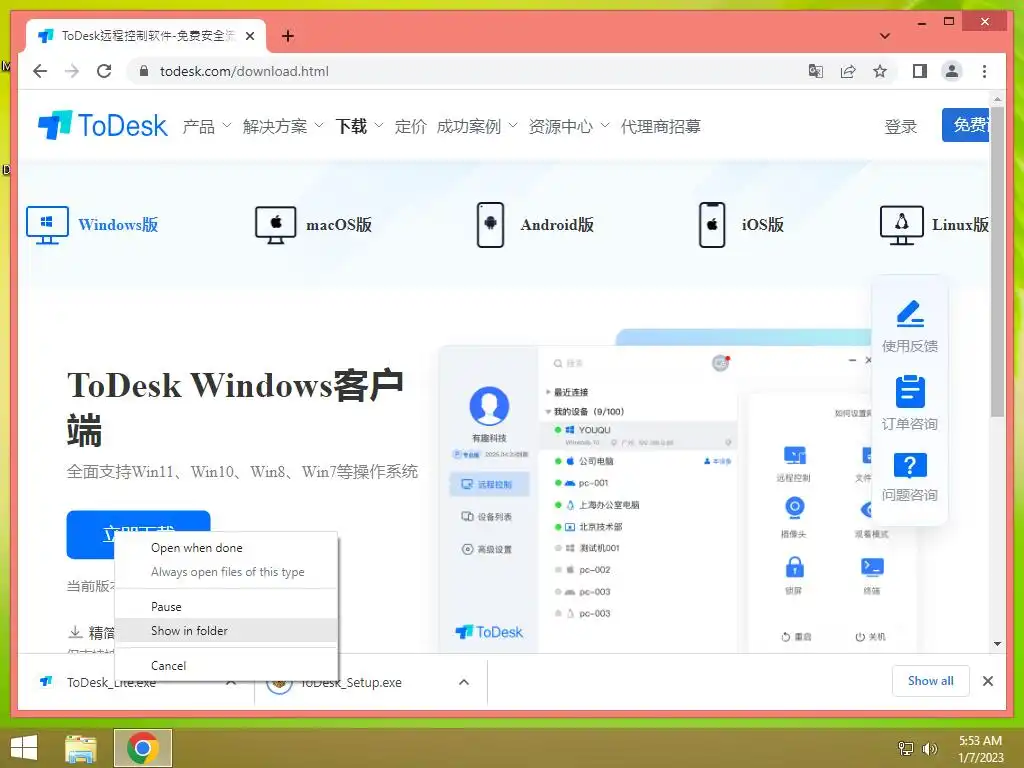1024x768 pixels.
Task: Open the 订单咨询 order inquiry icon
Action: [x=910, y=392]
